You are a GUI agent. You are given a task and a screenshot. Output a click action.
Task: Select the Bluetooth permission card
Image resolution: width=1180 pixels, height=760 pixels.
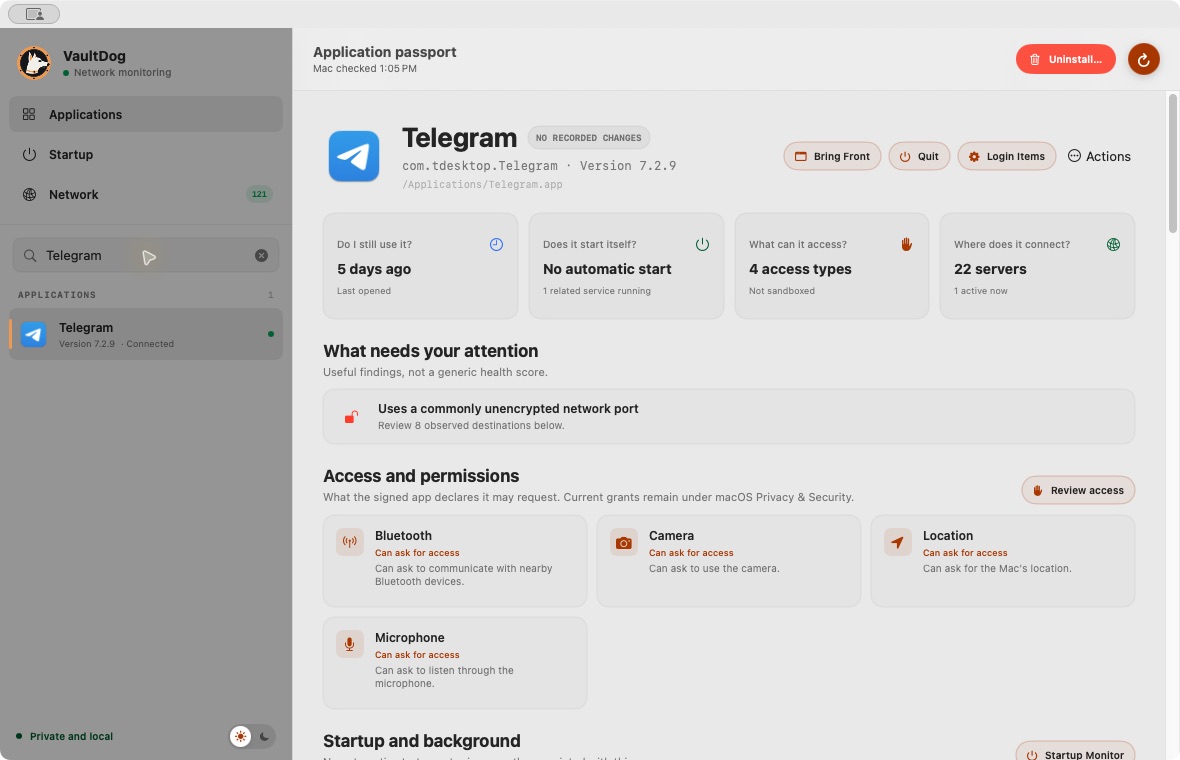[x=455, y=561]
